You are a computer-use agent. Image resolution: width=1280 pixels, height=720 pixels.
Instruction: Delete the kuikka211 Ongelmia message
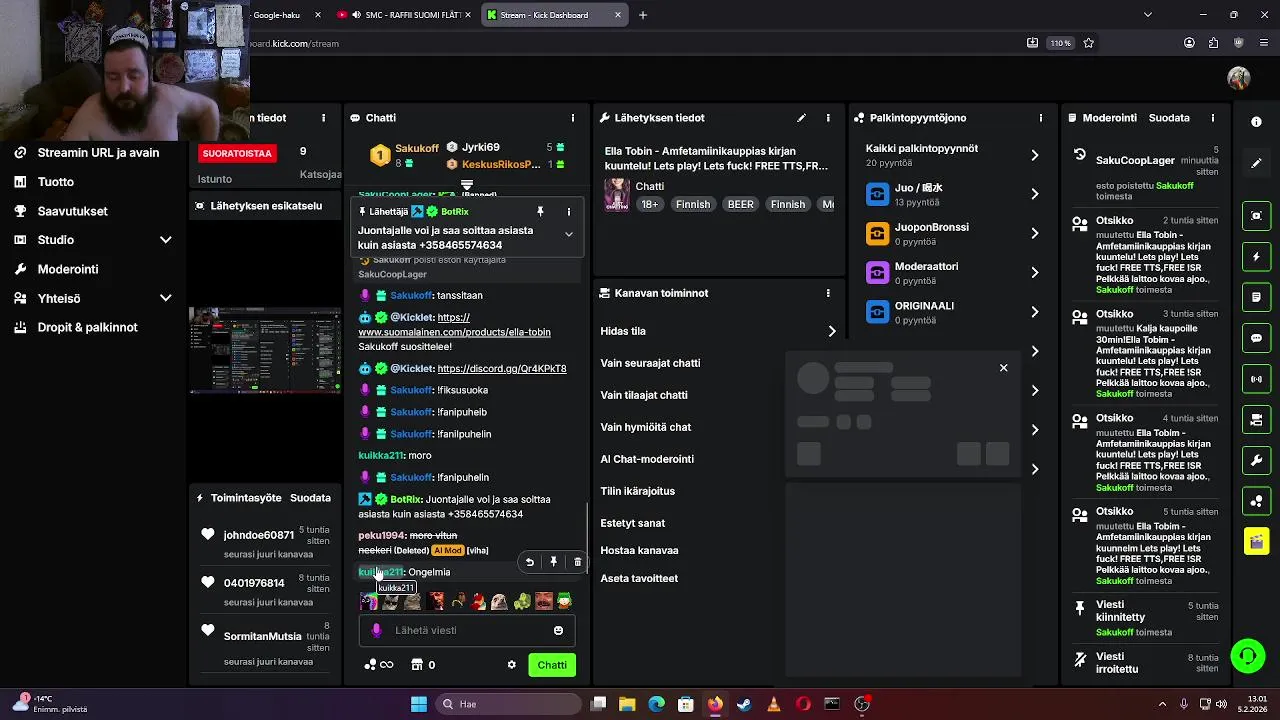tap(577, 562)
